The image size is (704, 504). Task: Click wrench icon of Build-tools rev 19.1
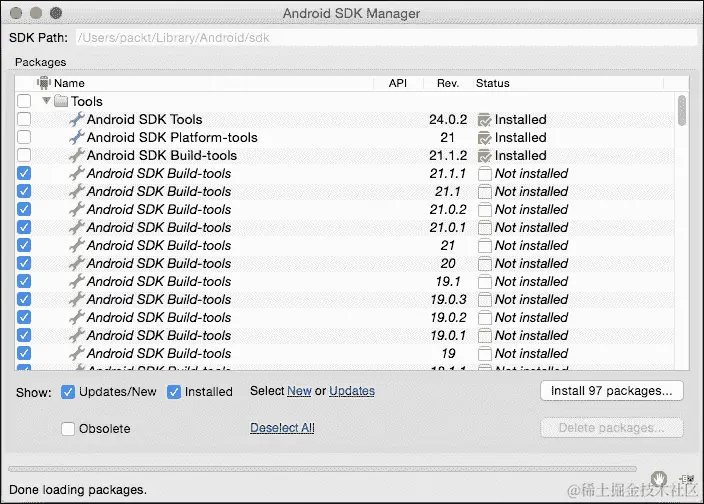click(x=77, y=281)
